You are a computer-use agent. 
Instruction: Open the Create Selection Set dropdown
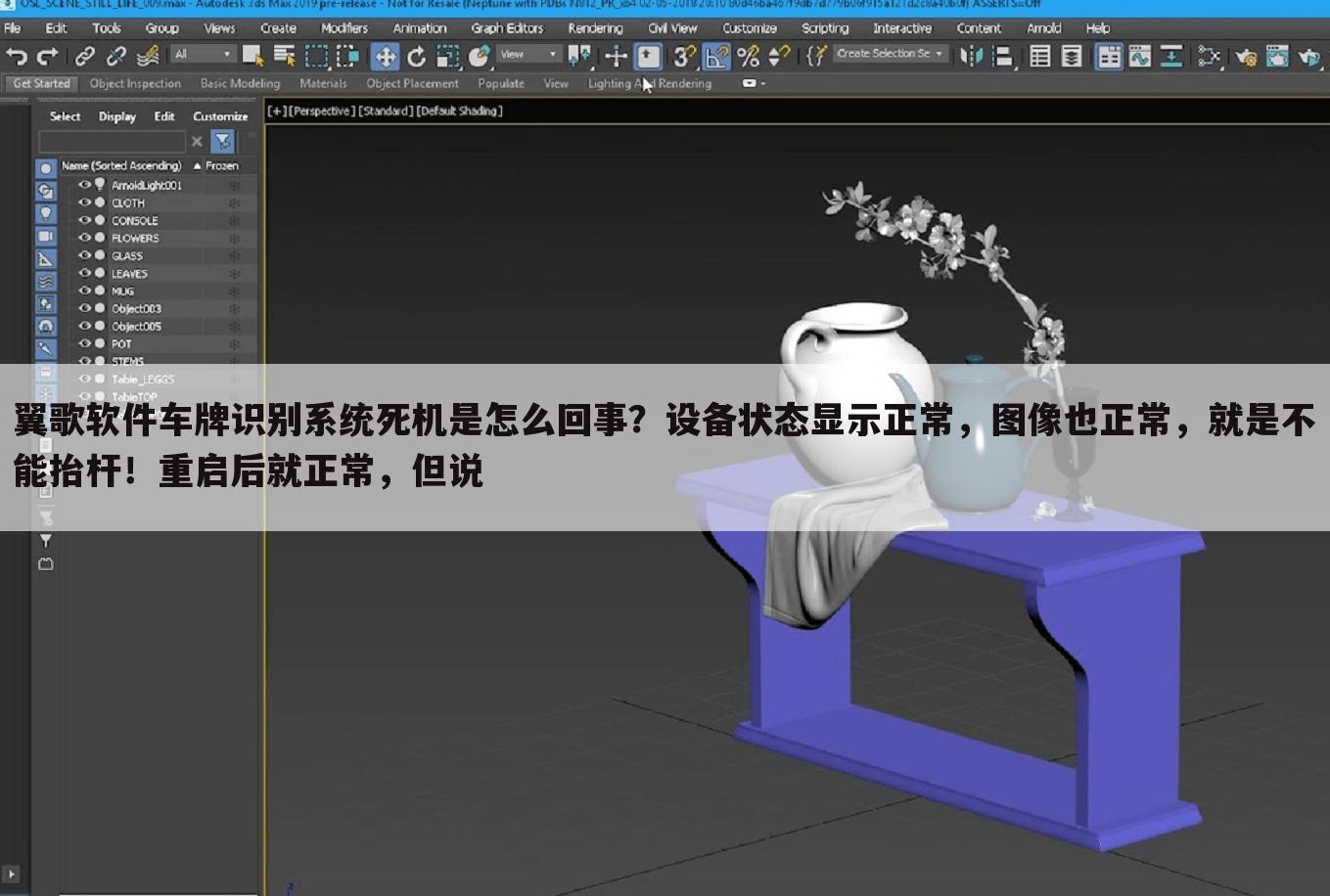(891, 54)
